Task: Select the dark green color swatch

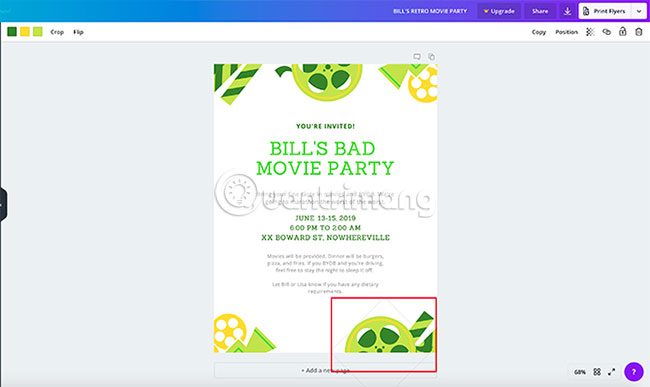Action: pos(12,31)
